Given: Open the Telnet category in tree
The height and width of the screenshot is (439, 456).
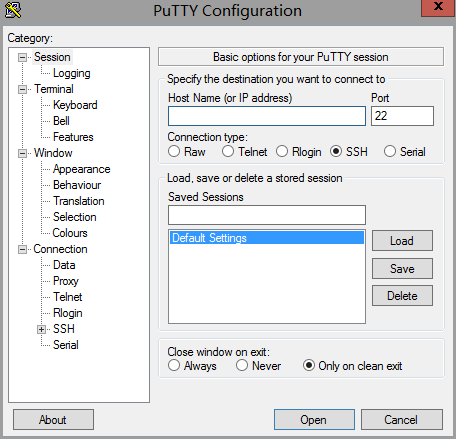Looking at the screenshot, I should click(x=68, y=297).
